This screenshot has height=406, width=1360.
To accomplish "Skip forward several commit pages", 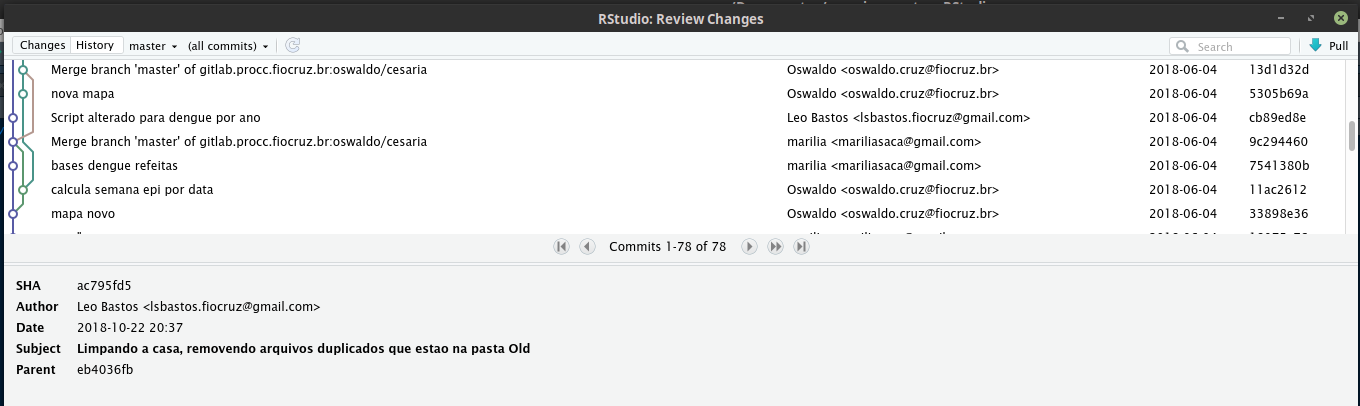I will (775, 246).
